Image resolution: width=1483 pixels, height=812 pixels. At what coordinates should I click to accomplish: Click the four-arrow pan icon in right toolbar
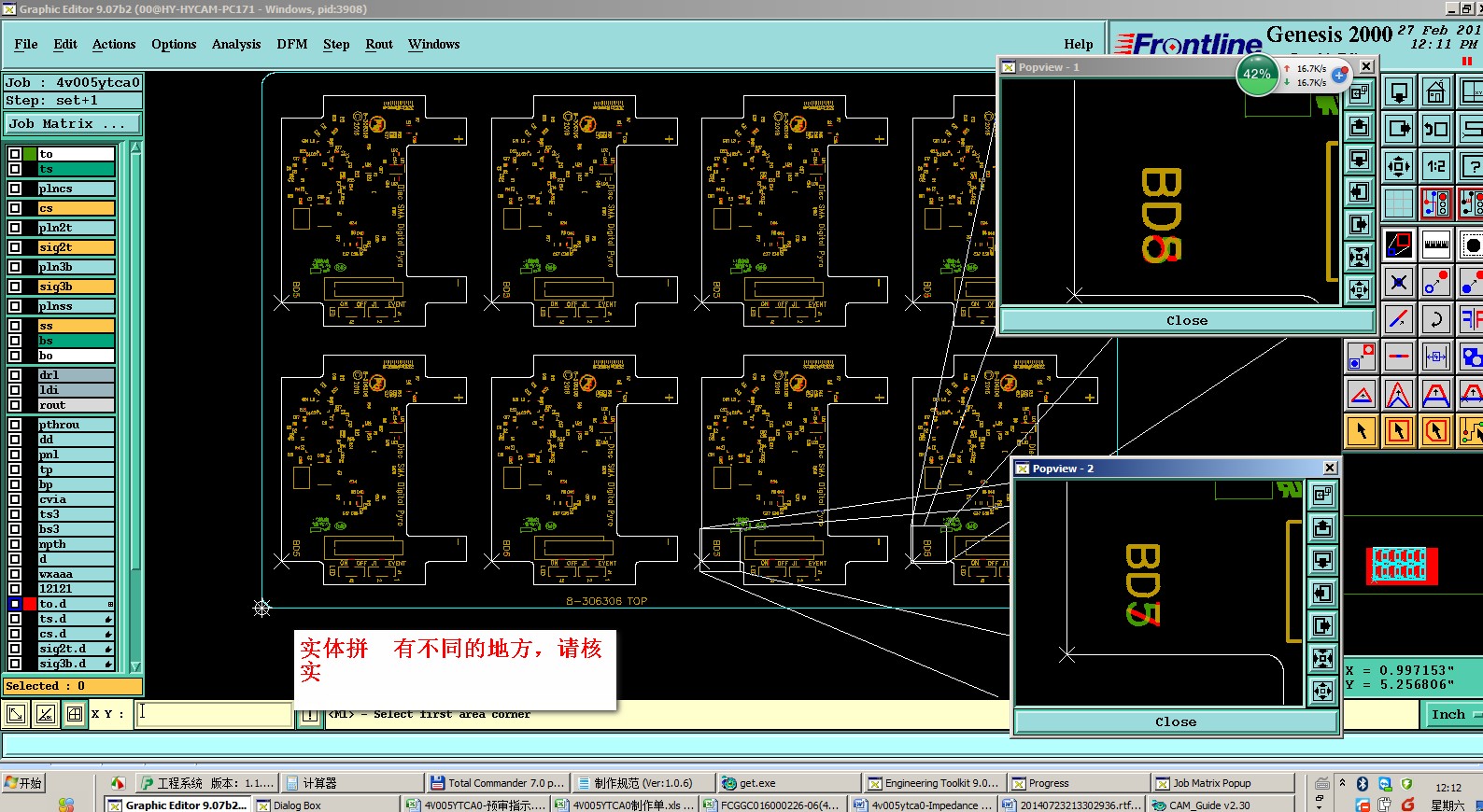[x=1399, y=166]
